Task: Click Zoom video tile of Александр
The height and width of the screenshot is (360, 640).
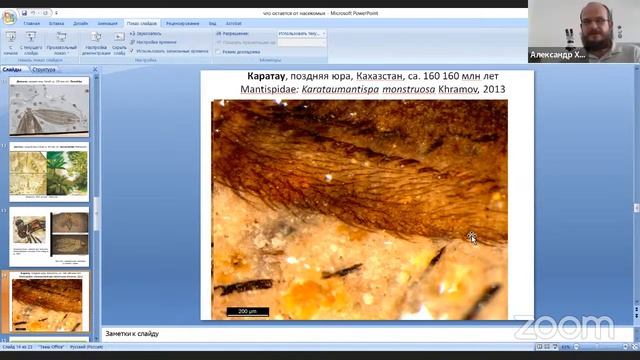Action: pyautogui.click(x=584, y=31)
